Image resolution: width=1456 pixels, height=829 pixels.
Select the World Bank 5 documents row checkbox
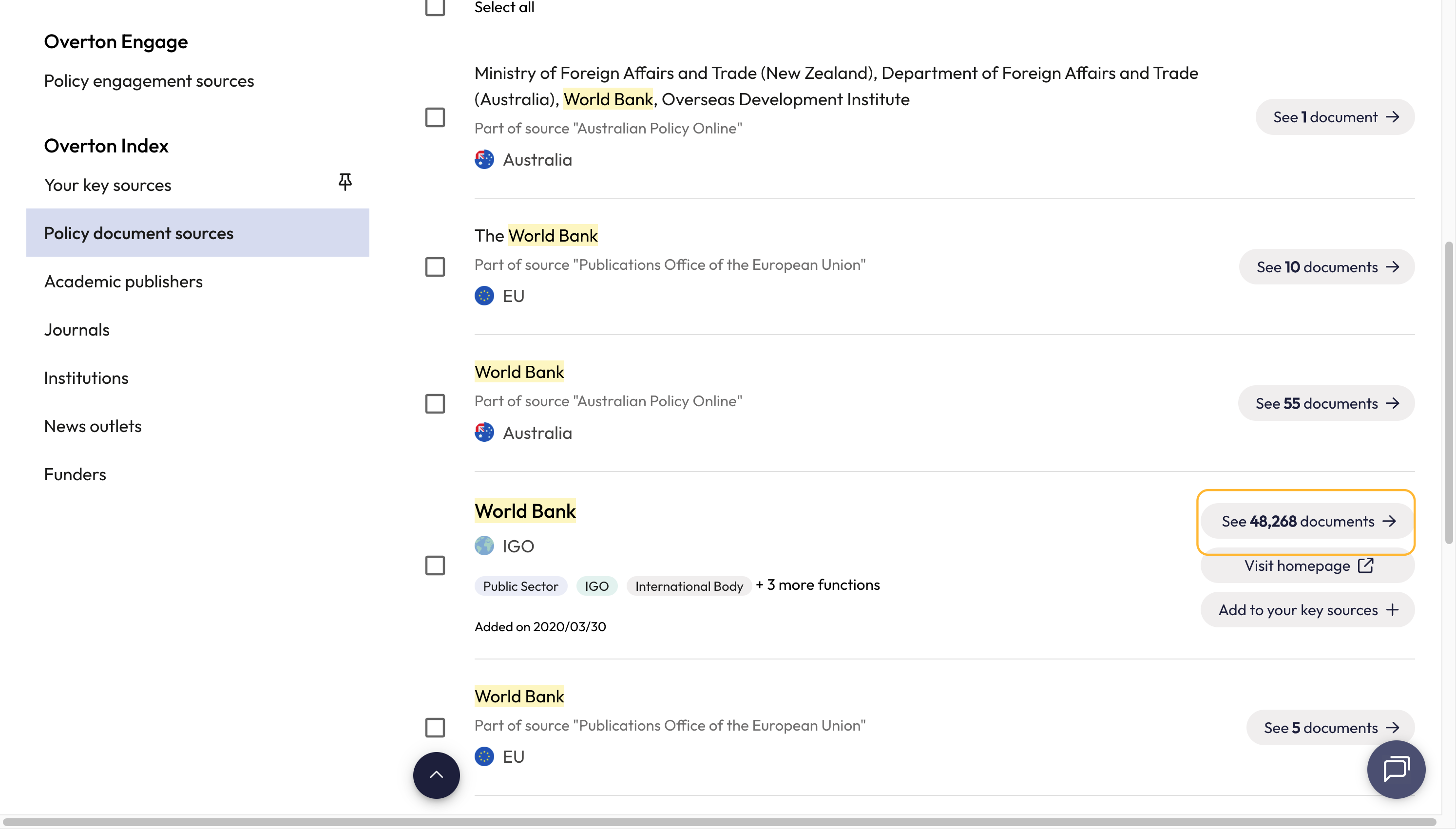click(435, 728)
